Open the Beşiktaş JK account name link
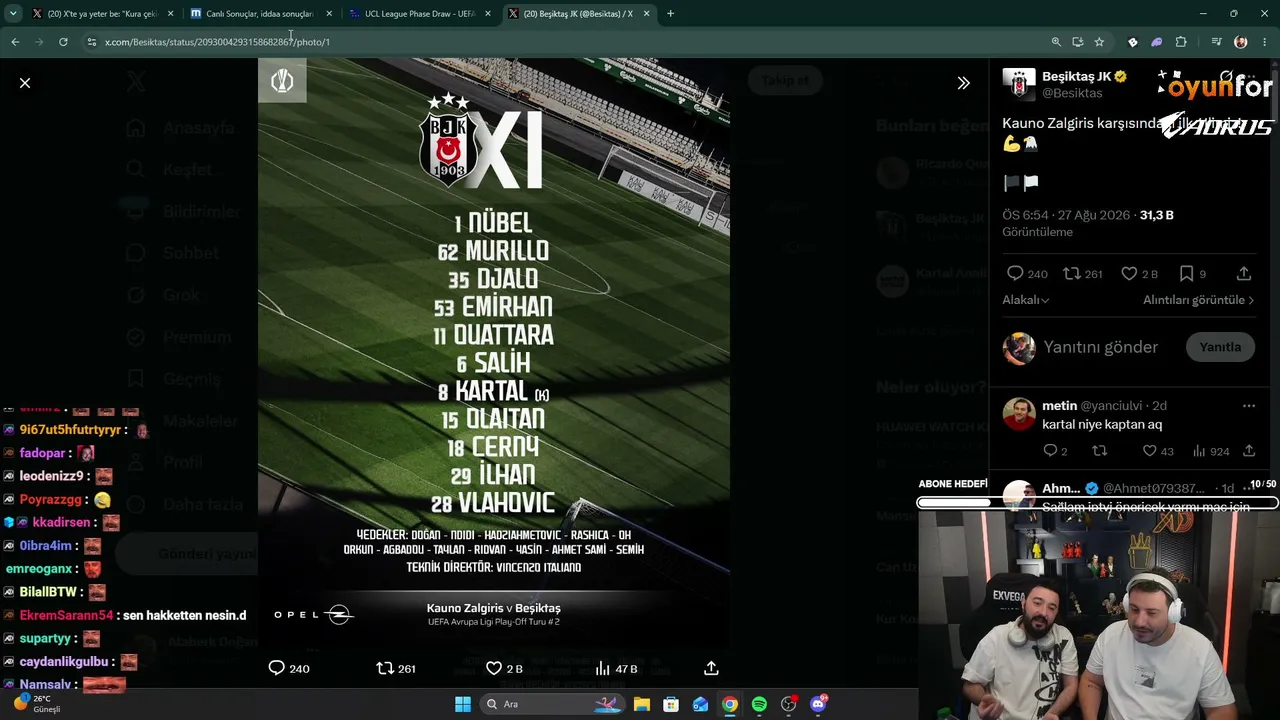1280x720 pixels. point(1077,77)
